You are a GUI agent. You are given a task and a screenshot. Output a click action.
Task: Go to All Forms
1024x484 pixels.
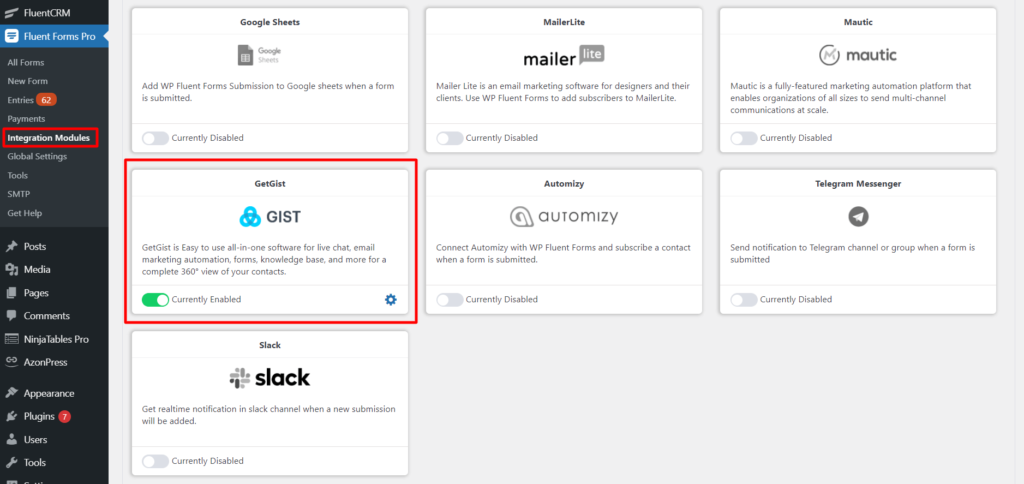click(x=26, y=63)
